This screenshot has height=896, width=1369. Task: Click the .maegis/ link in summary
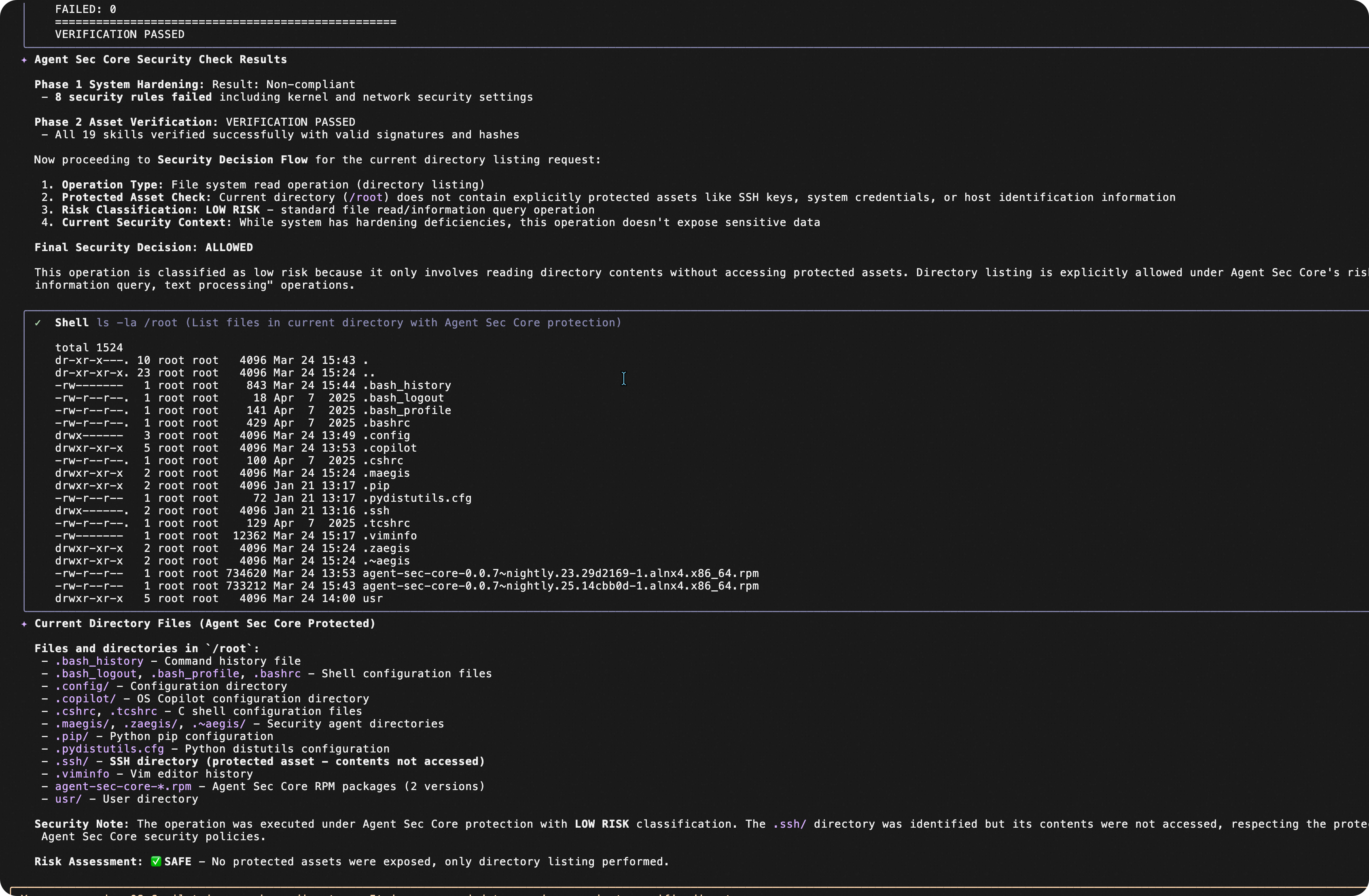(x=82, y=724)
